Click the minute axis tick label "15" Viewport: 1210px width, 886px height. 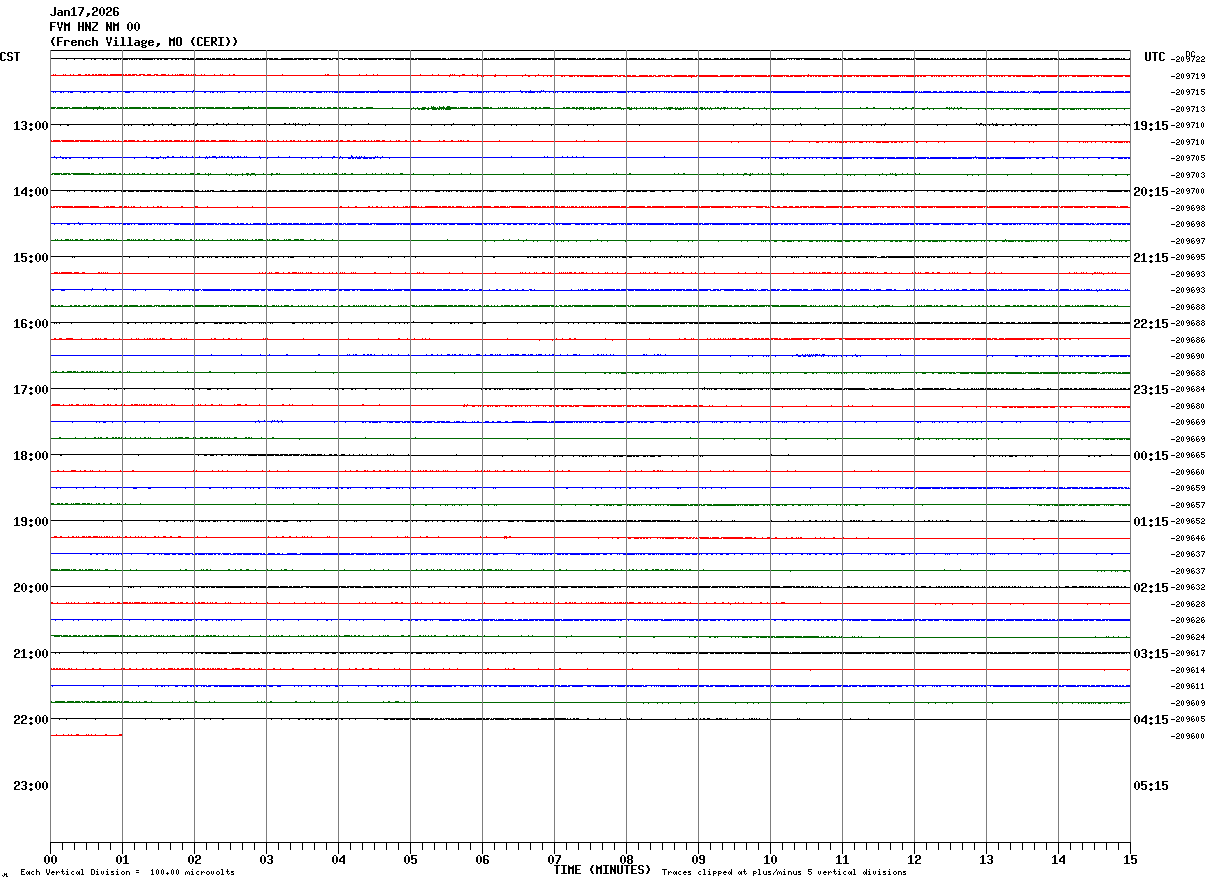pos(1130,859)
